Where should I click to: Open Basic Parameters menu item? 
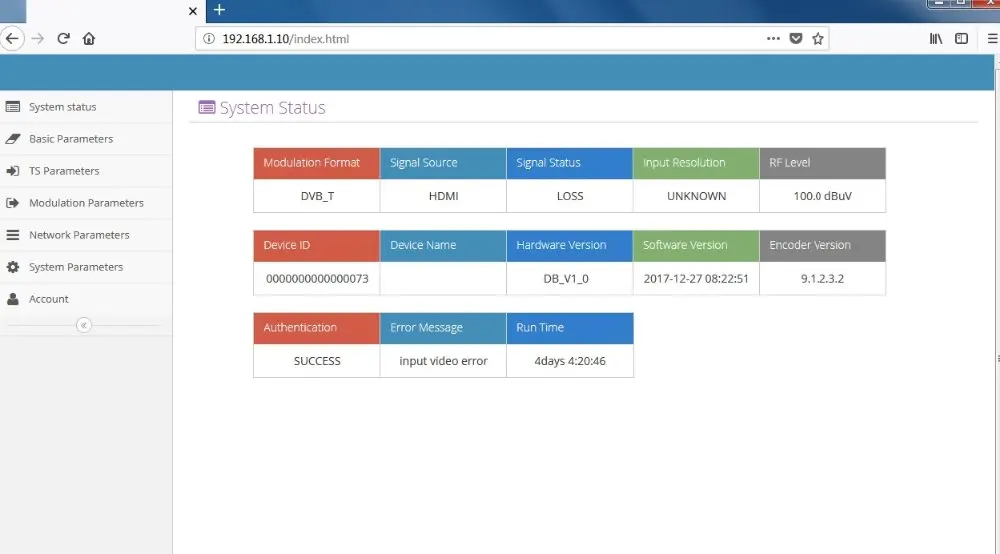pos(86,139)
